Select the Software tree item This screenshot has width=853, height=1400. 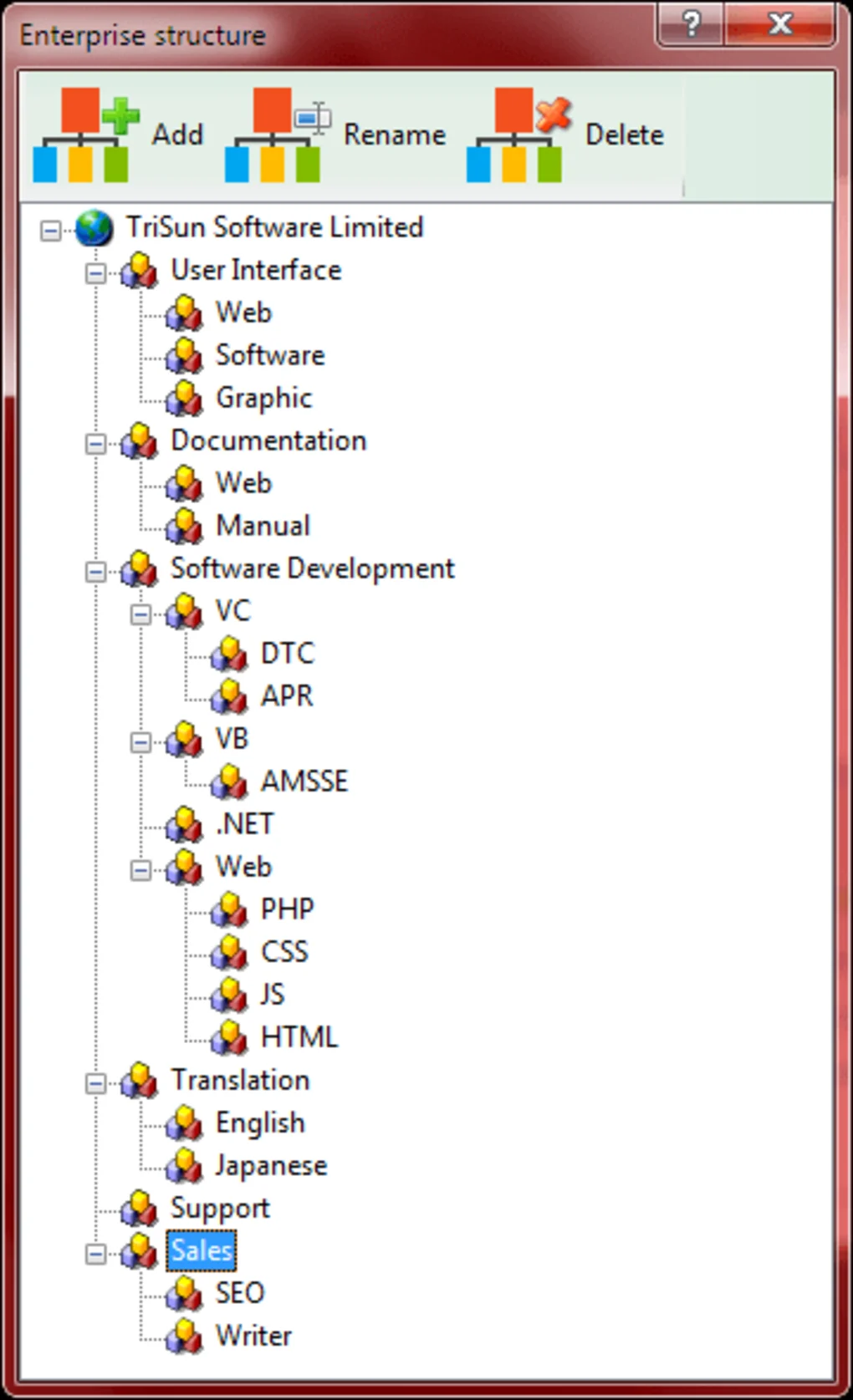(x=270, y=355)
